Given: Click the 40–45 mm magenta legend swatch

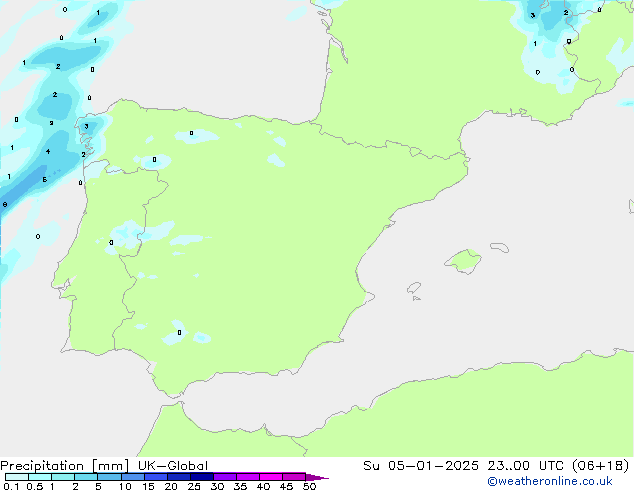Looking at the screenshot, I should pos(271,477).
